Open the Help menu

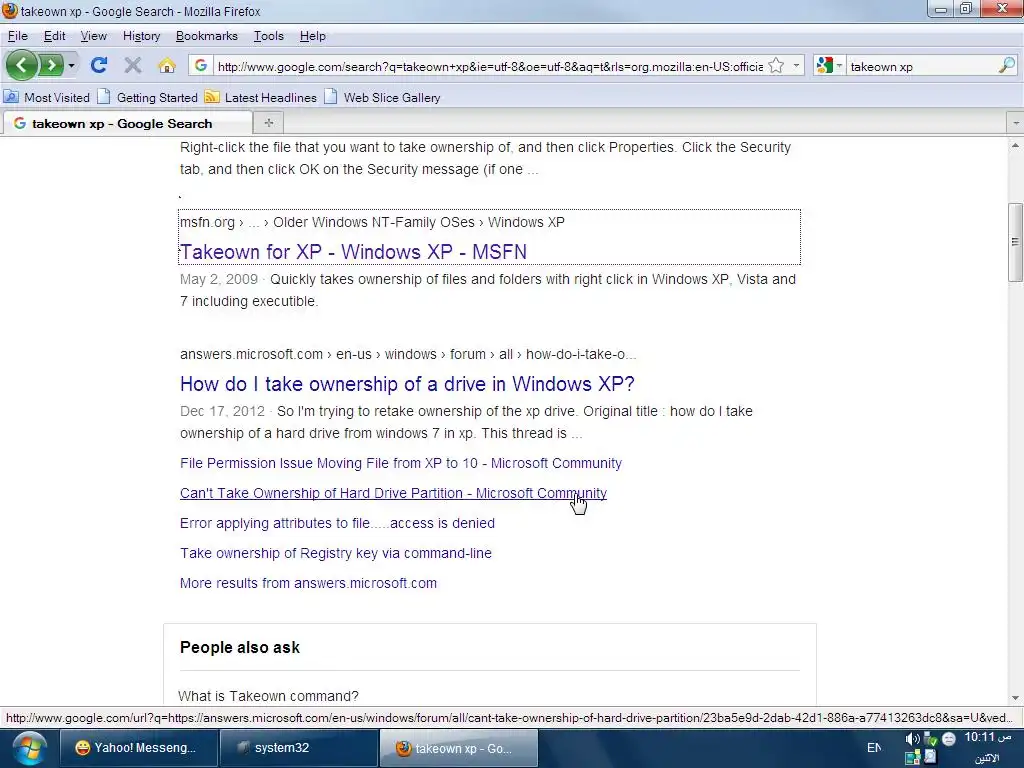[x=312, y=36]
